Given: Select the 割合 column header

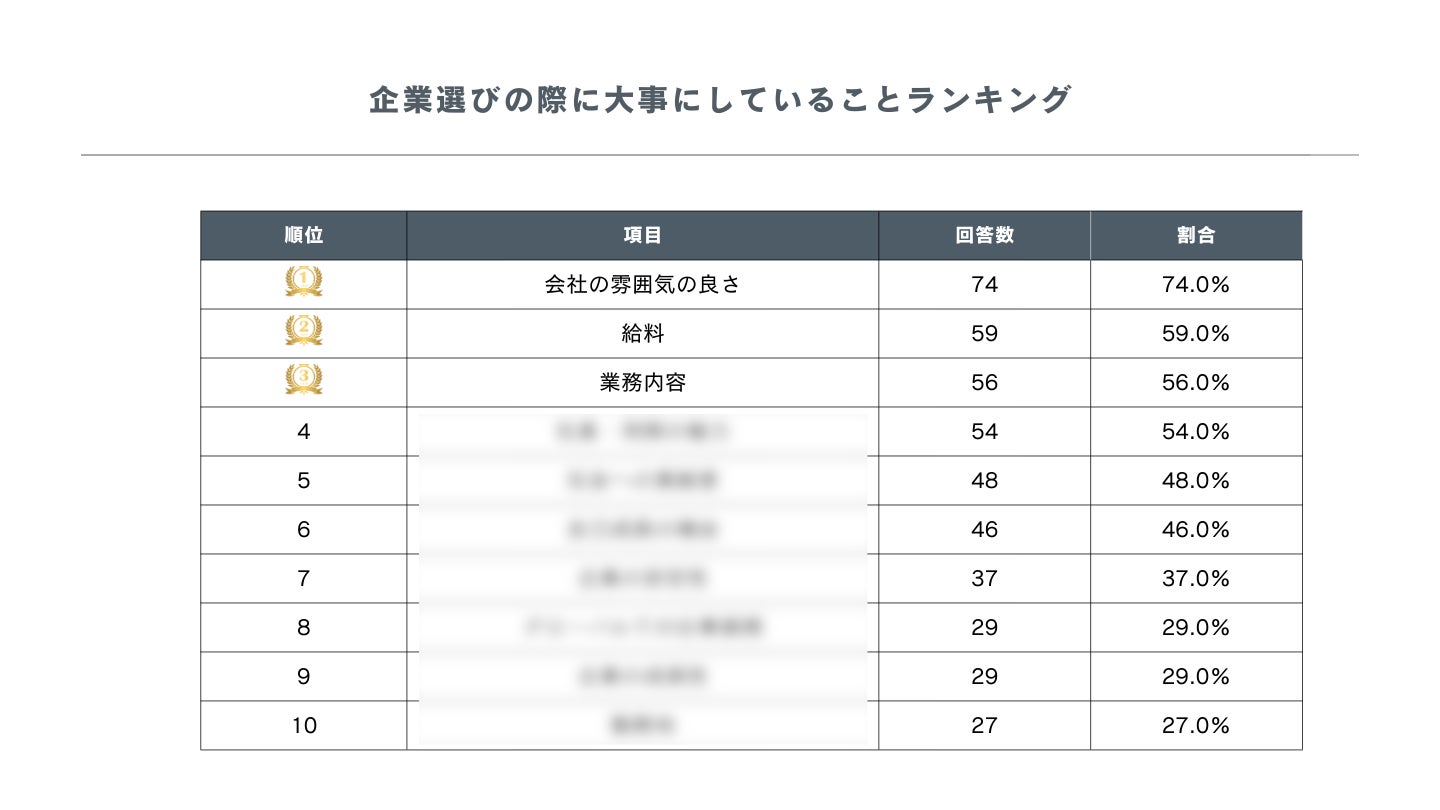Looking at the screenshot, I should click(1196, 235).
